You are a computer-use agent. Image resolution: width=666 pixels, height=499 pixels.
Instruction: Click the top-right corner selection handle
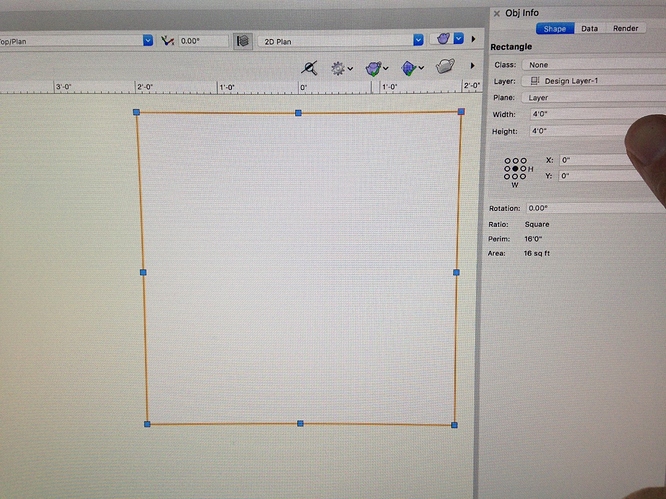(461, 112)
